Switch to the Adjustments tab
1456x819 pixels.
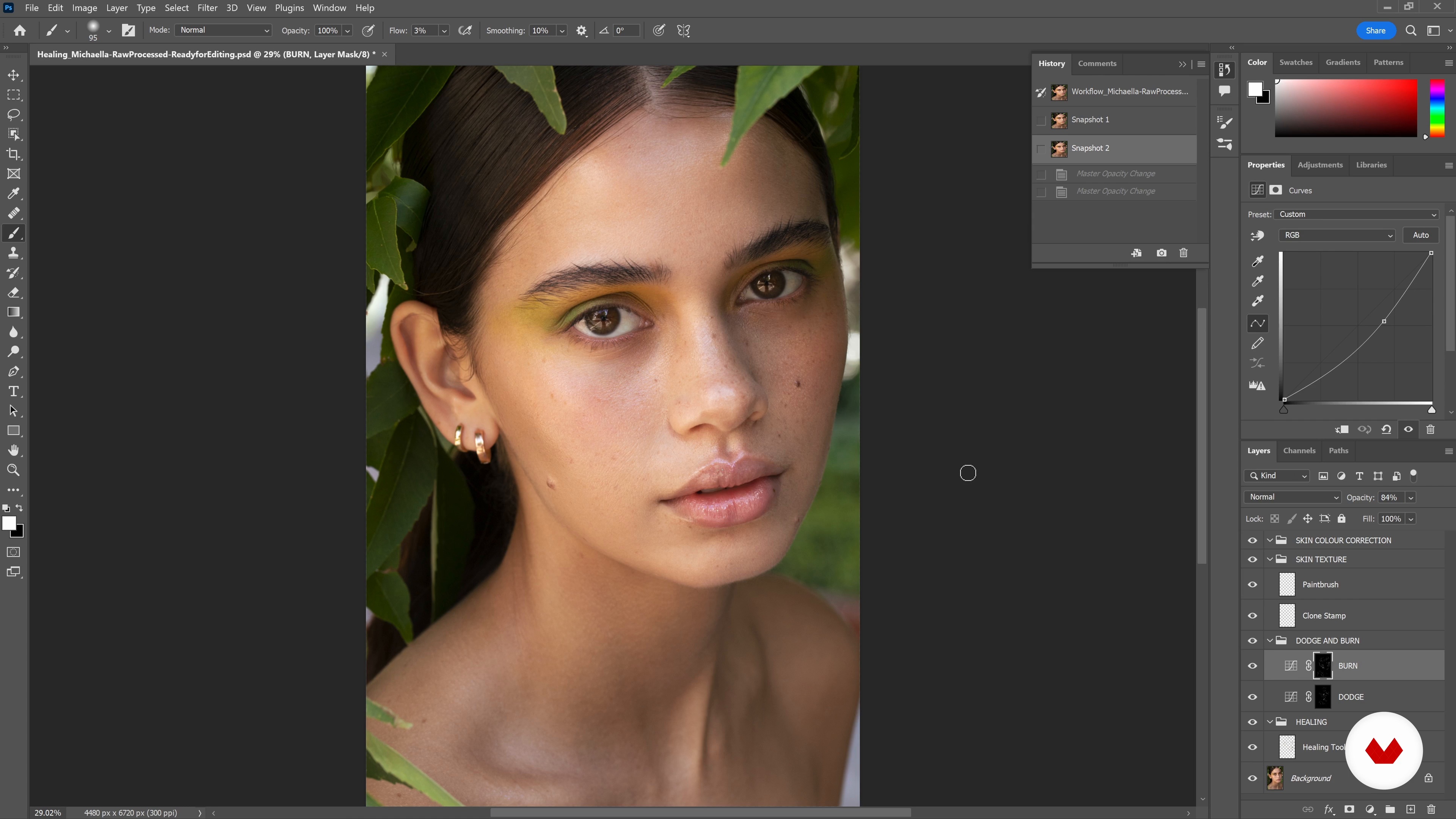(x=1320, y=165)
